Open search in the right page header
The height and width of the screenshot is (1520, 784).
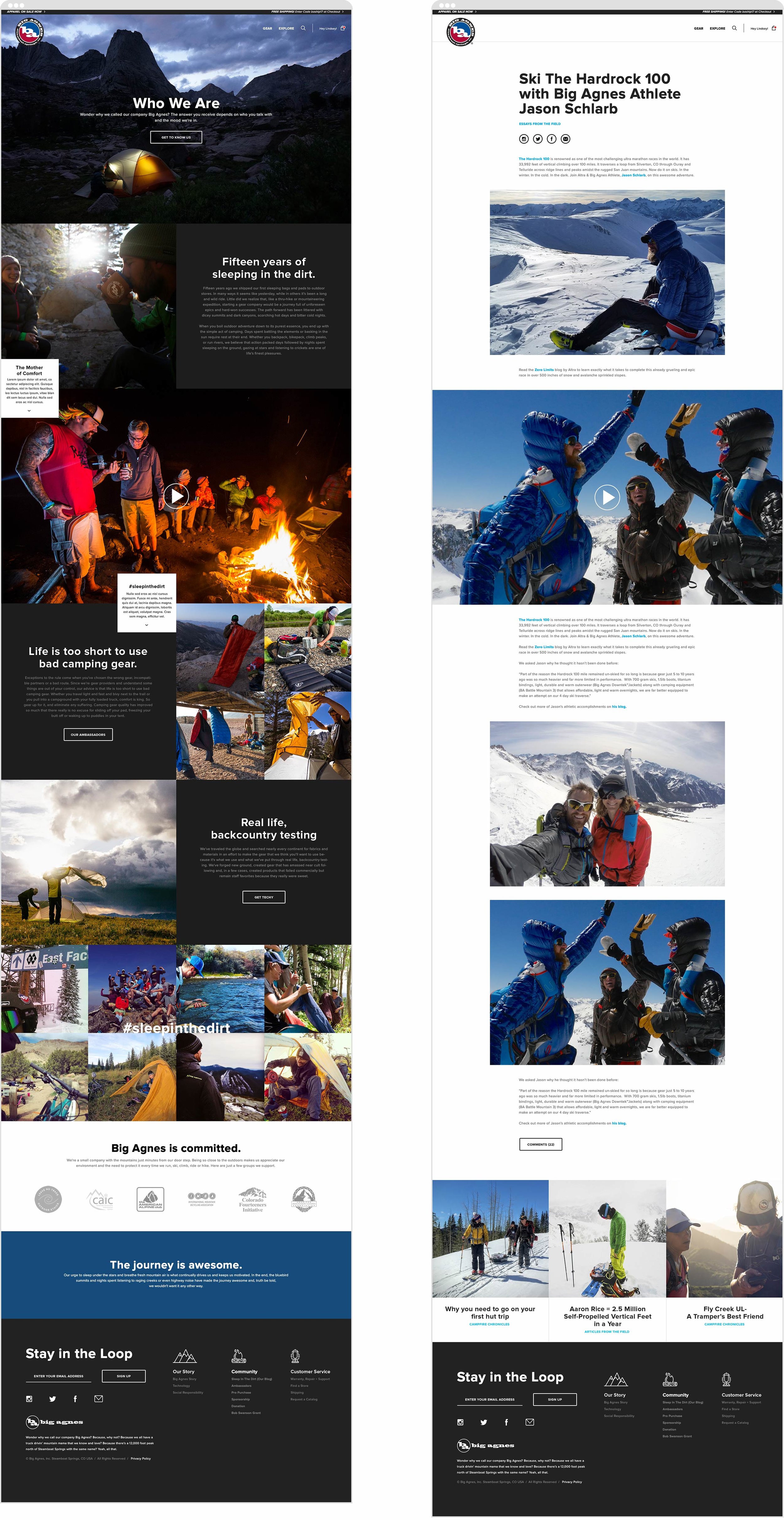(x=734, y=28)
